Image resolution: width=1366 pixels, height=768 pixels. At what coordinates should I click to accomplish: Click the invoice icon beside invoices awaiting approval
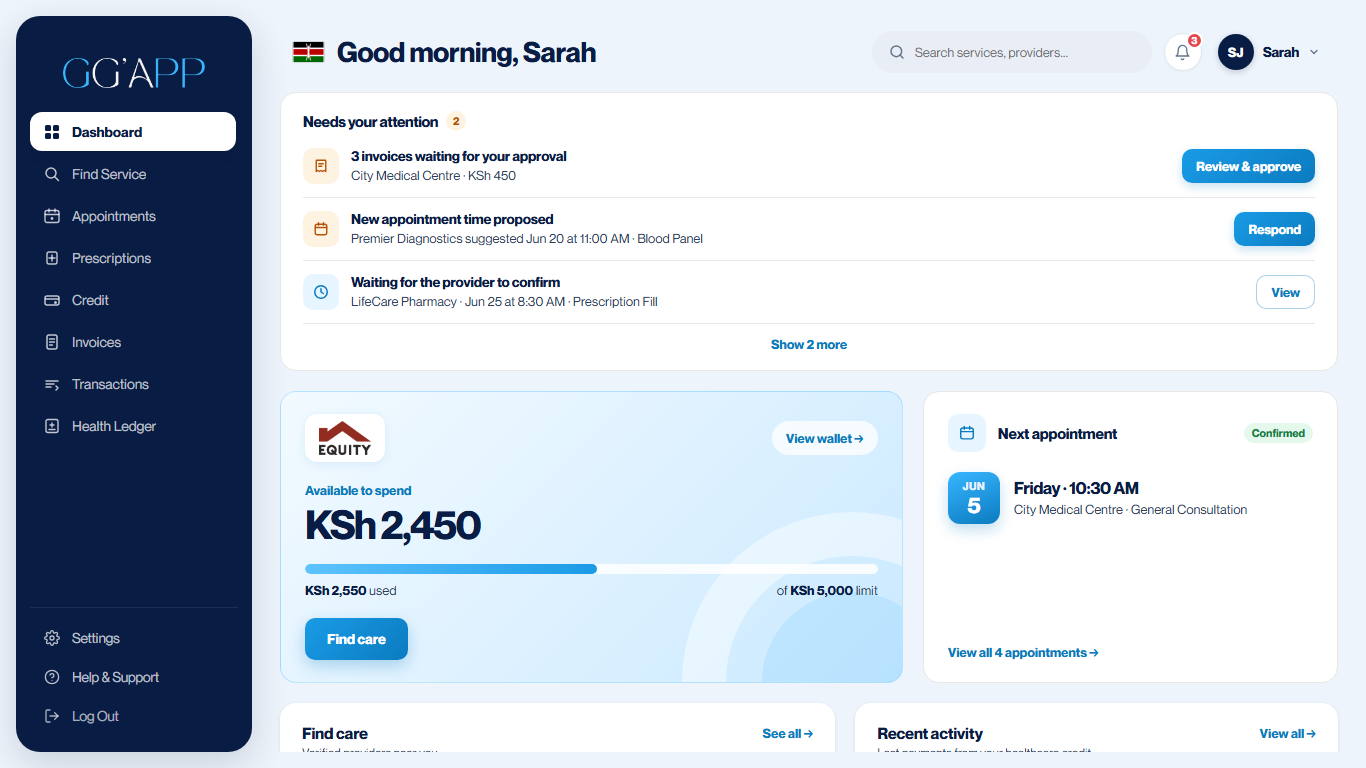coord(321,166)
